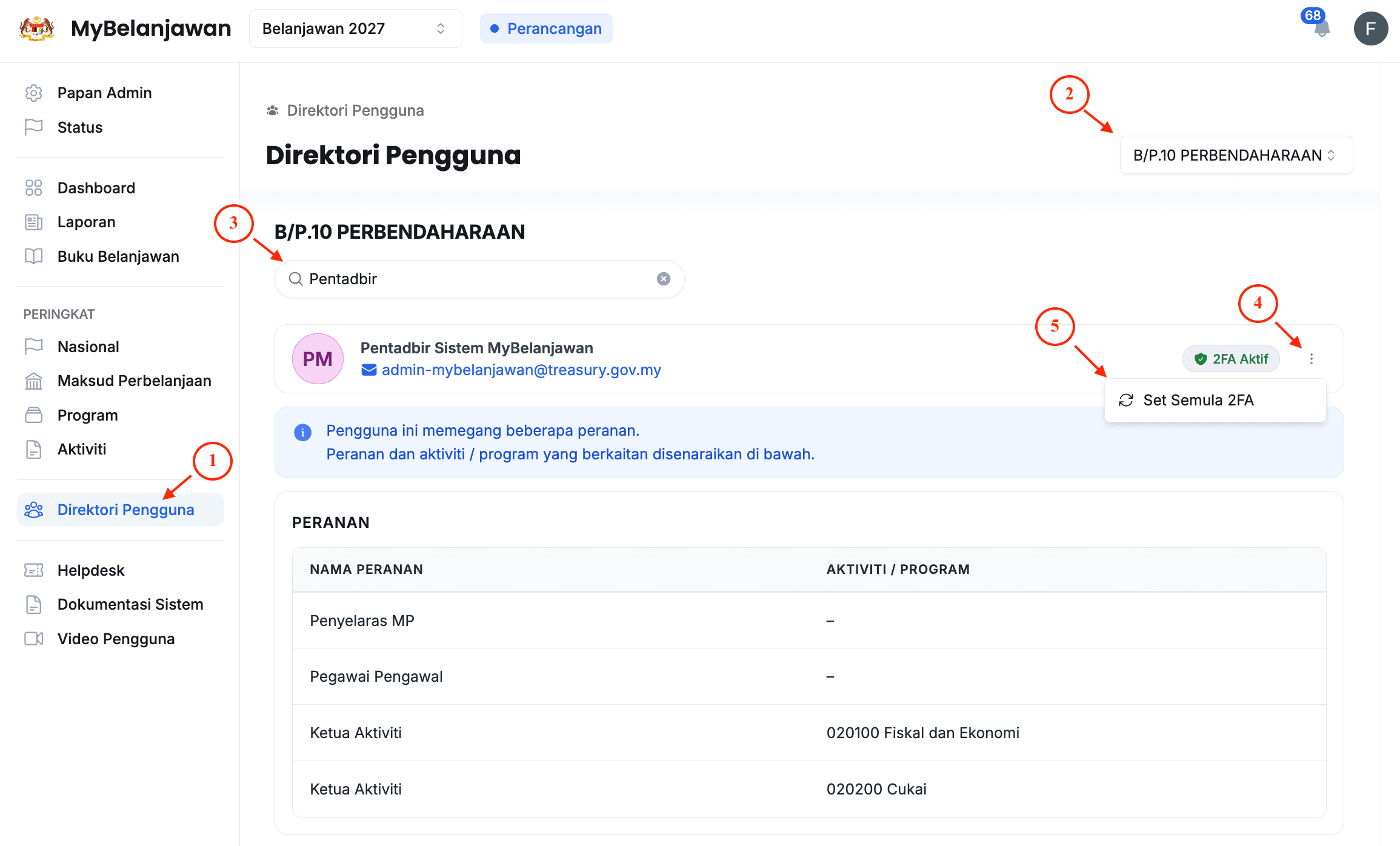
Task: Click the Direktori Pengguna people icon in sidebar
Action: click(x=34, y=510)
